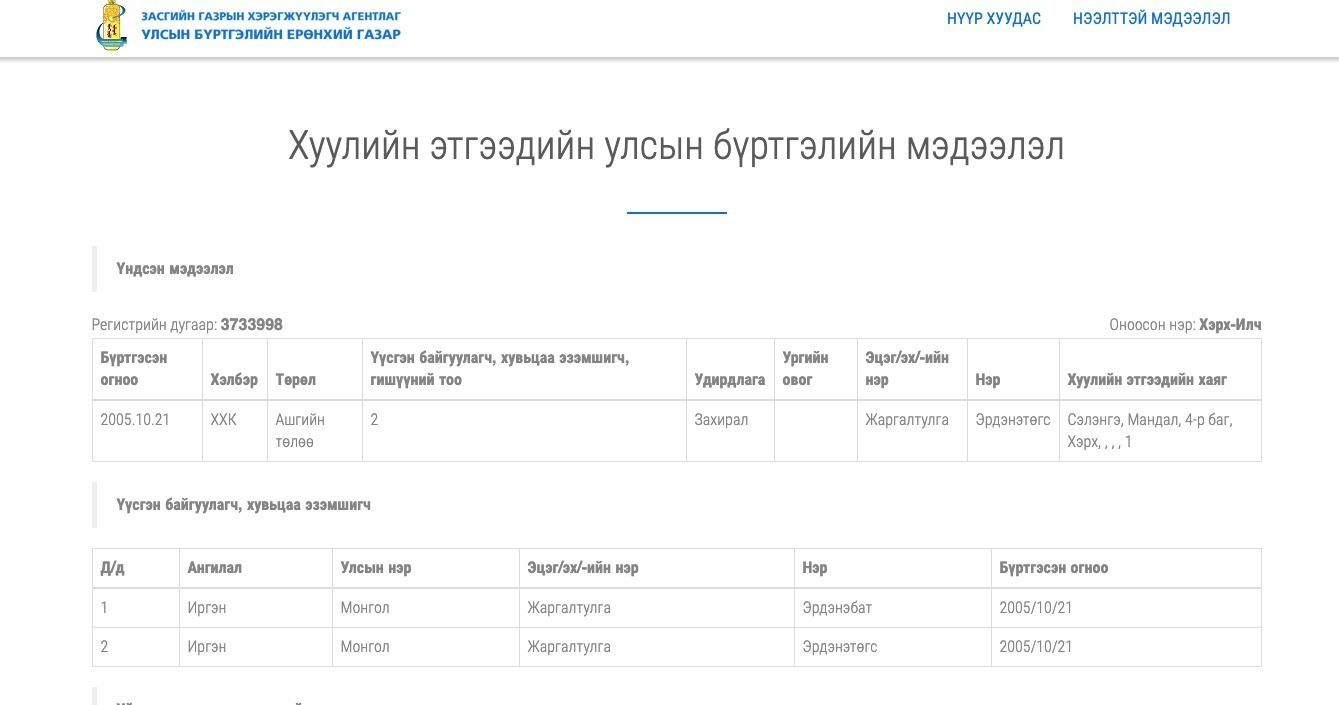Click the Хуулийн этгээдийн хаяг column header
The width and height of the screenshot is (1339, 705).
(x=1146, y=380)
